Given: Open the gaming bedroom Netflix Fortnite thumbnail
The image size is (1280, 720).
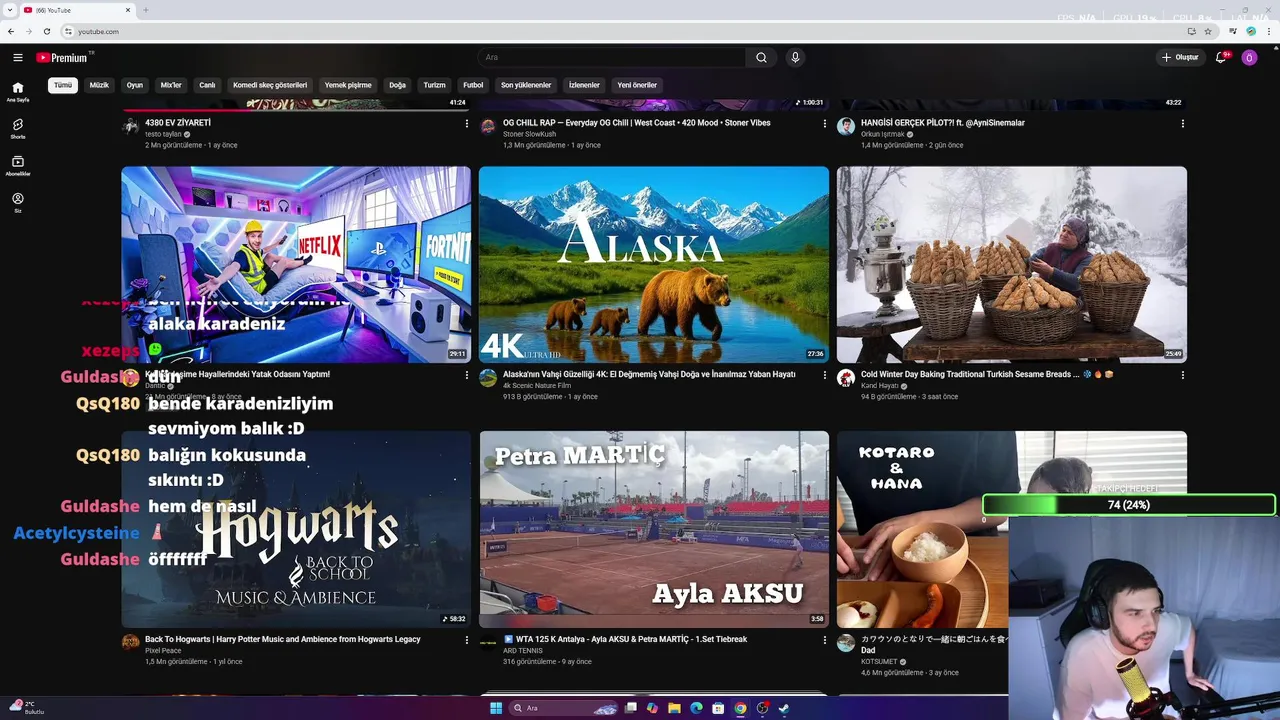Looking at the screenshot, I should click(296, 264).
